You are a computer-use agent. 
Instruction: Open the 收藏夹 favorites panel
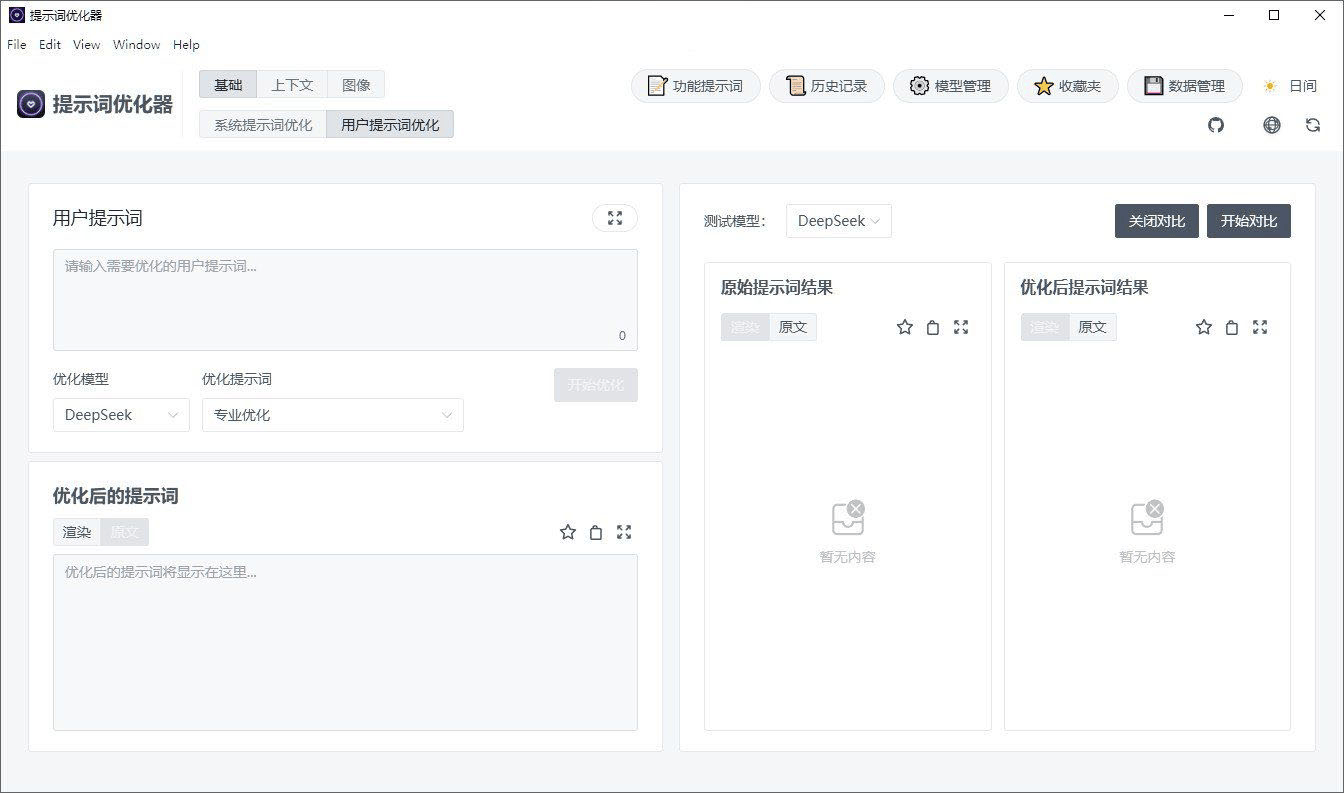pyautogui.click(x=1067, y=86)
